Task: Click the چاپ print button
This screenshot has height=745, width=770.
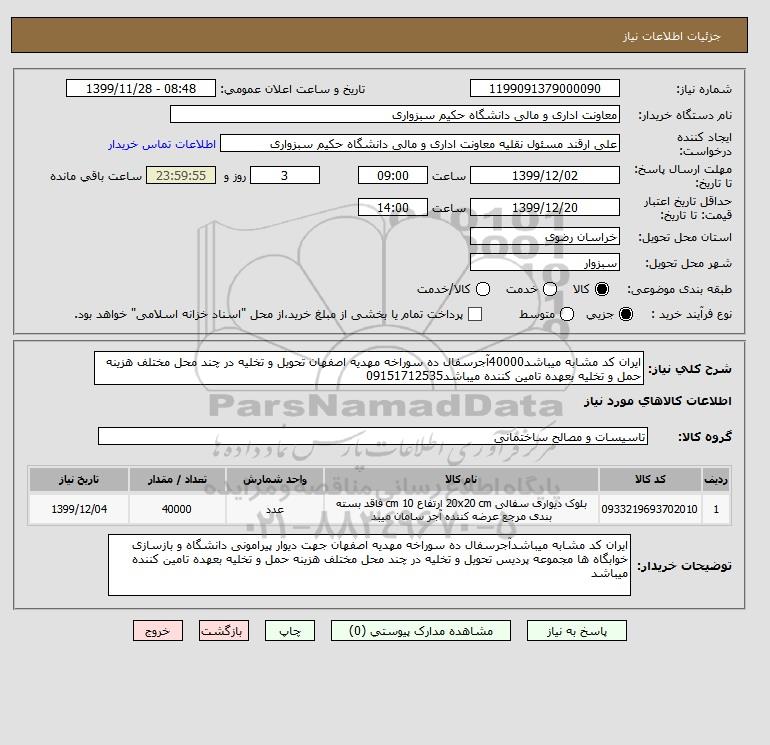Action: [x=290, y=631]
